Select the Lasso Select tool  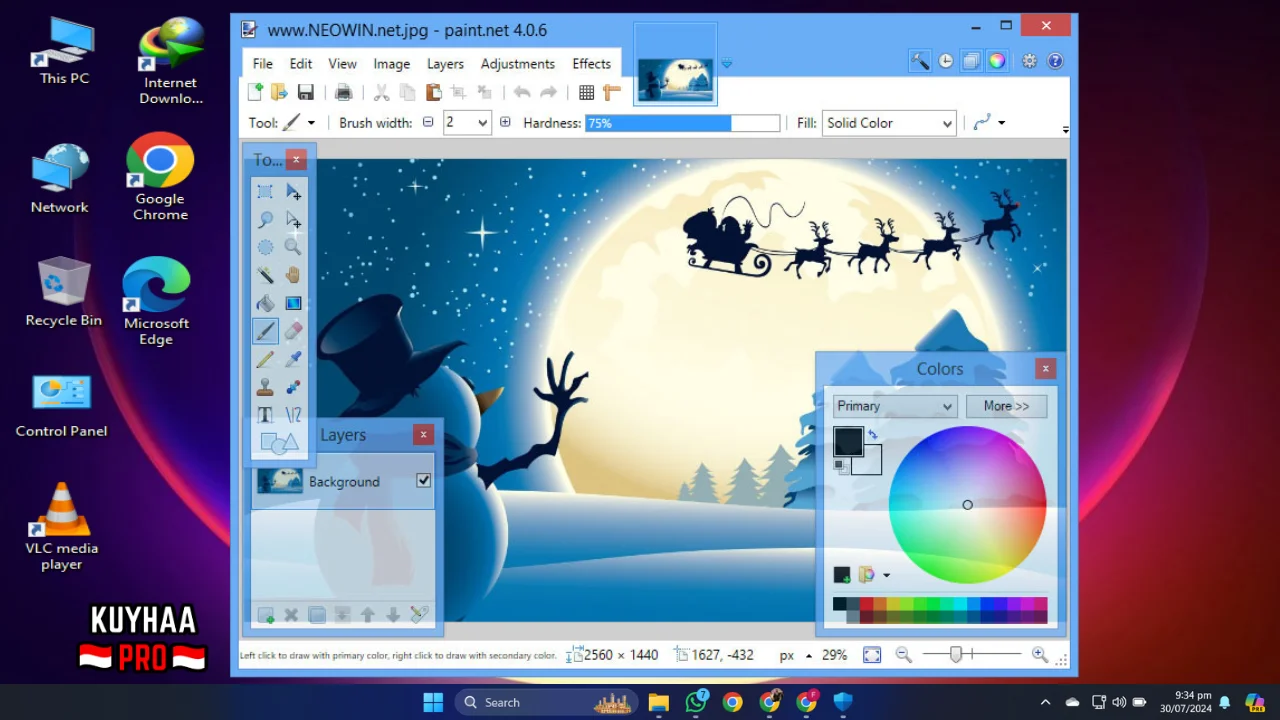265,219
